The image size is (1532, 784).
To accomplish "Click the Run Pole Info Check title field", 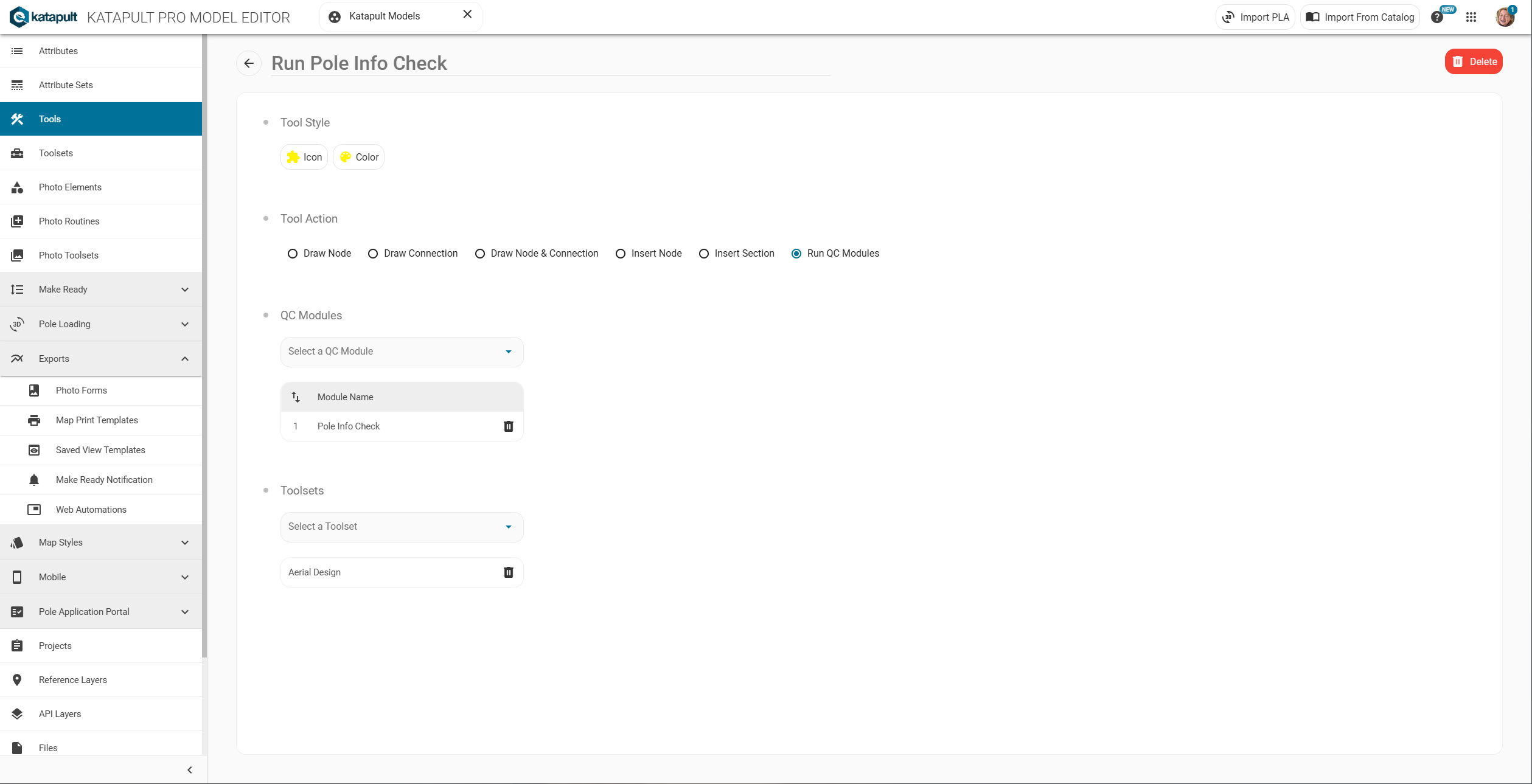I will [x=548, y=63].
